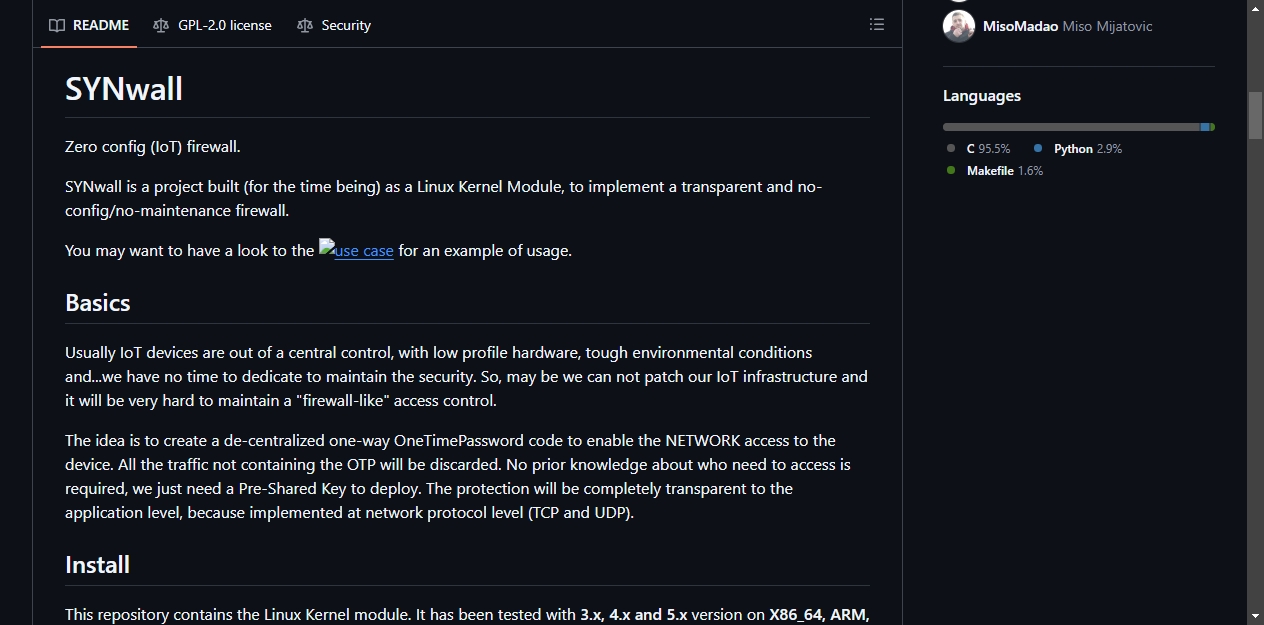Viewport: 1264px width, 625px height.
Task: Click the Security scale icon
Action: (x=305, y=25)
